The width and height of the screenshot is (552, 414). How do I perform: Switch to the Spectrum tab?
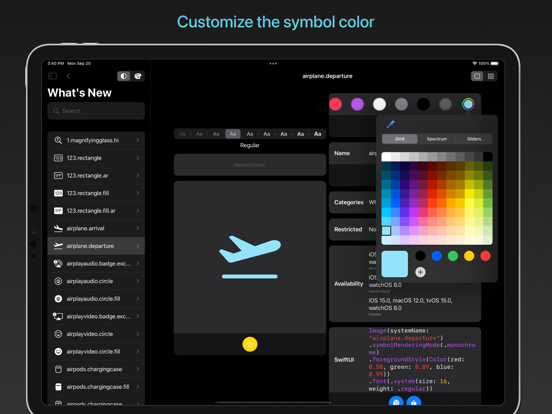pos(437,139)
